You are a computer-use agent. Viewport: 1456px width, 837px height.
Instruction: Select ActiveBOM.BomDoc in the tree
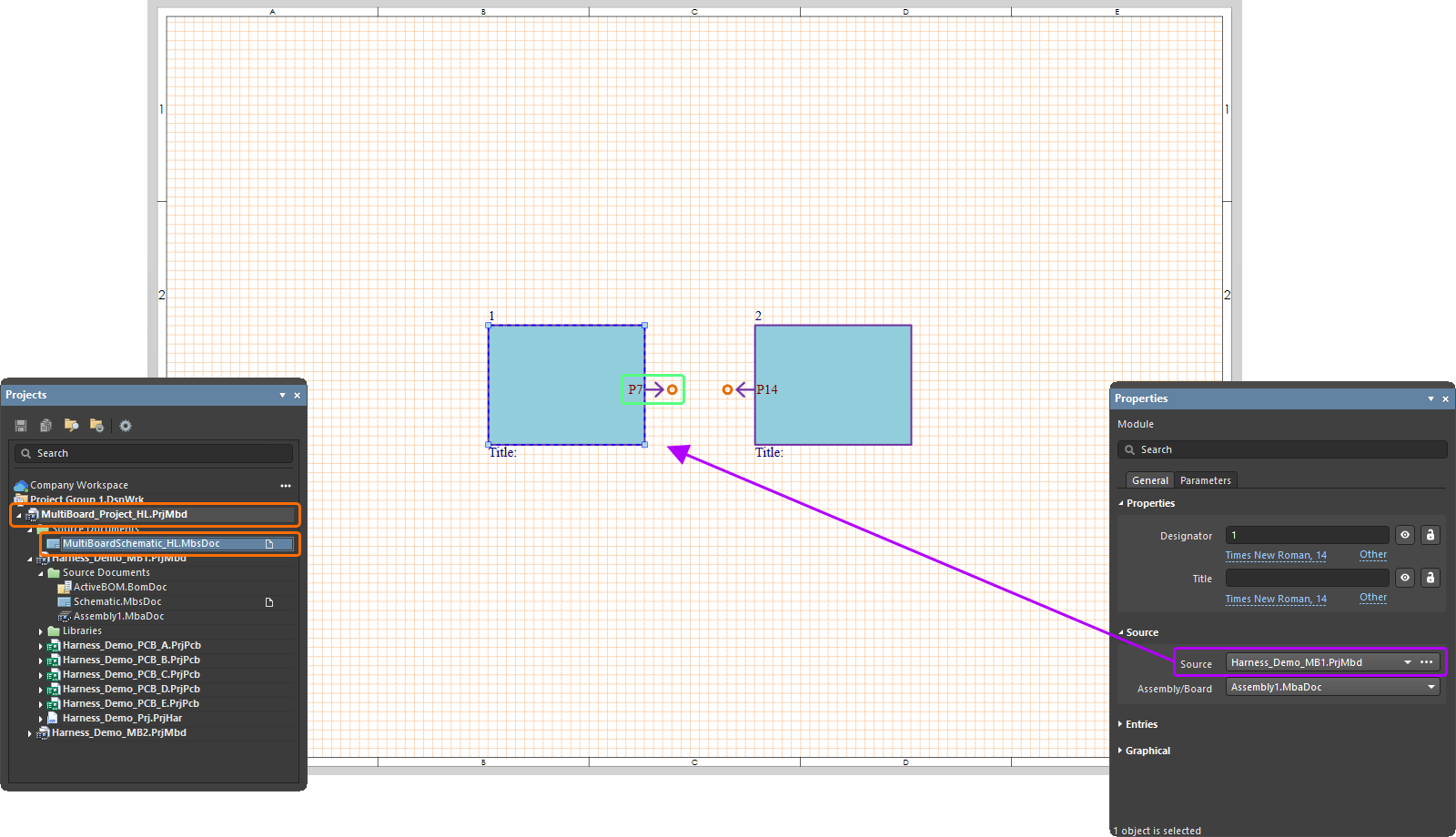pyautogui.click(x=120, y=588)
